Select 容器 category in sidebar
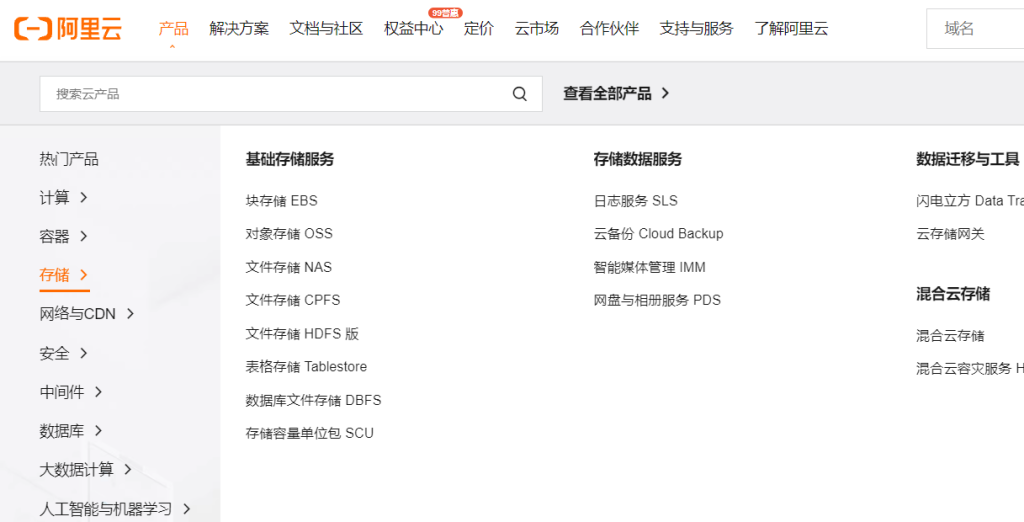This screenshot has width=1024, height=522. (54, 236)
